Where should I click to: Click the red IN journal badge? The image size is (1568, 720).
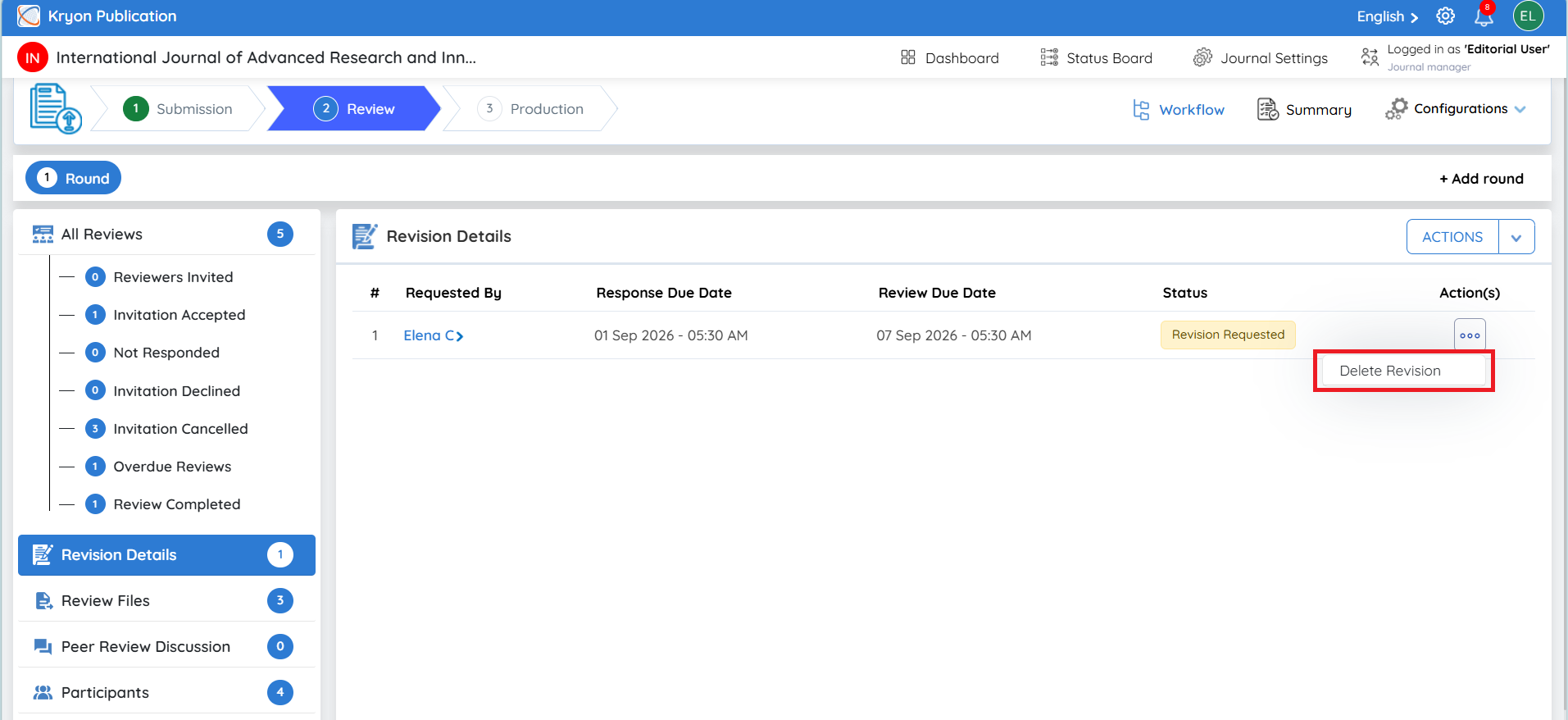pos(33,57)
